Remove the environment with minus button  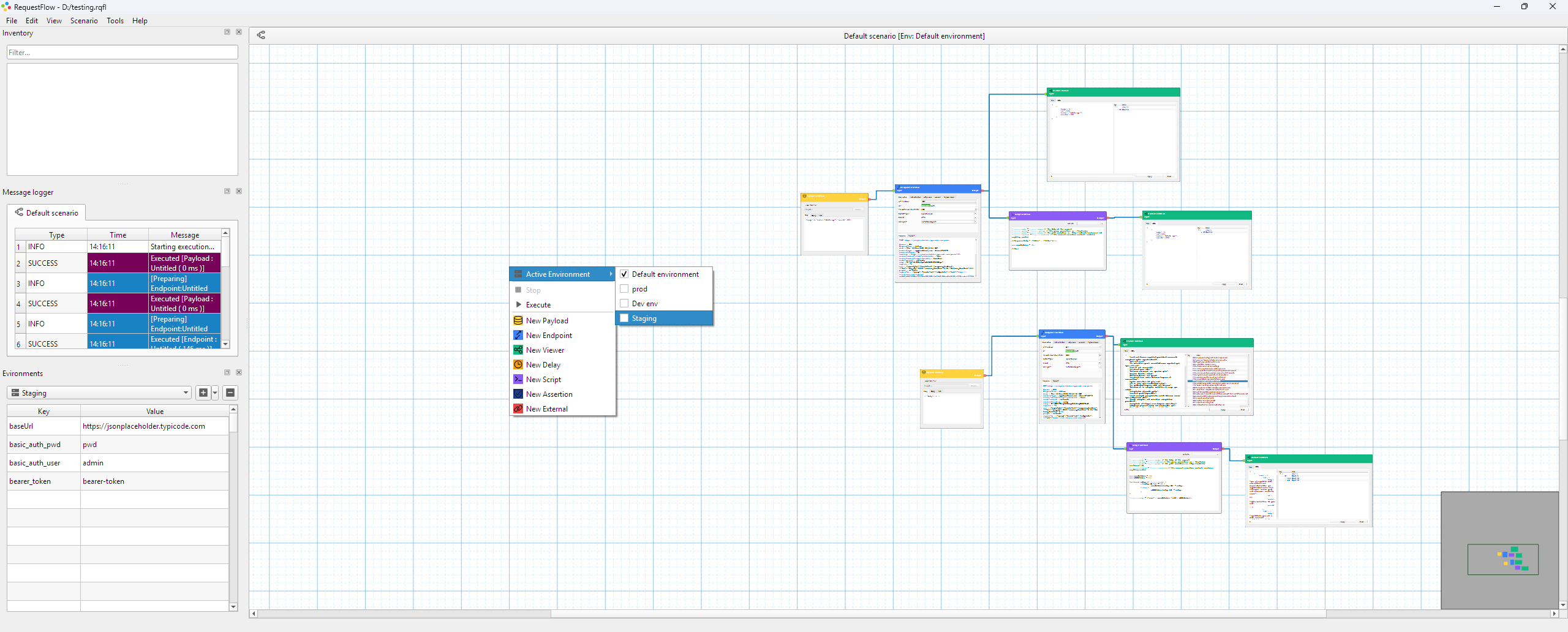[230, 393]
